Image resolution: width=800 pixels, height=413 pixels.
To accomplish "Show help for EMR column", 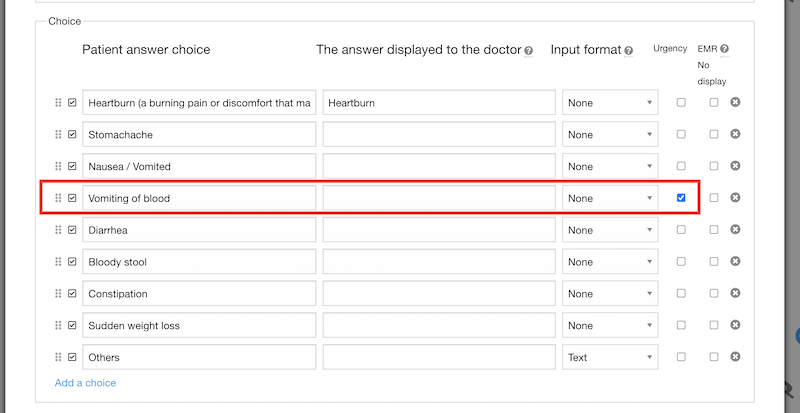I will coord(724,49).
